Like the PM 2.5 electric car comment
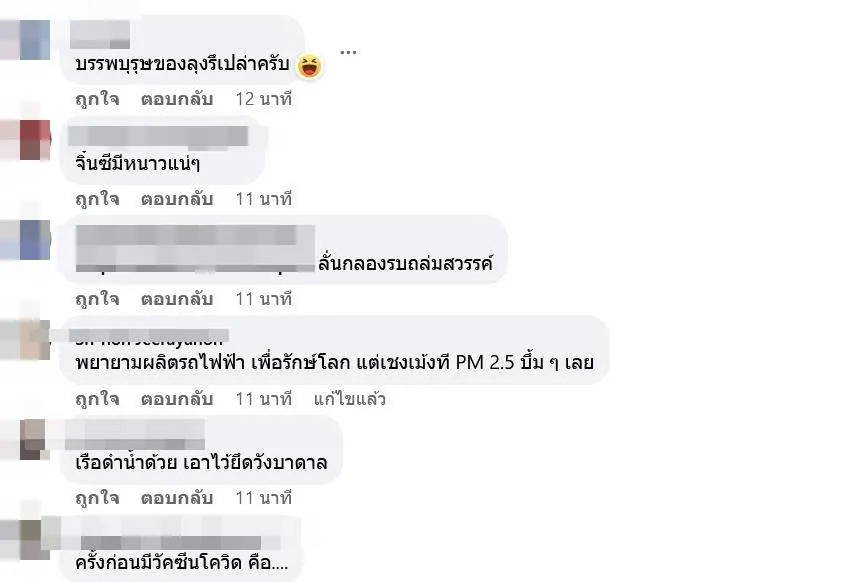Viewport: 842px width, 582px height. pos(97,399)
